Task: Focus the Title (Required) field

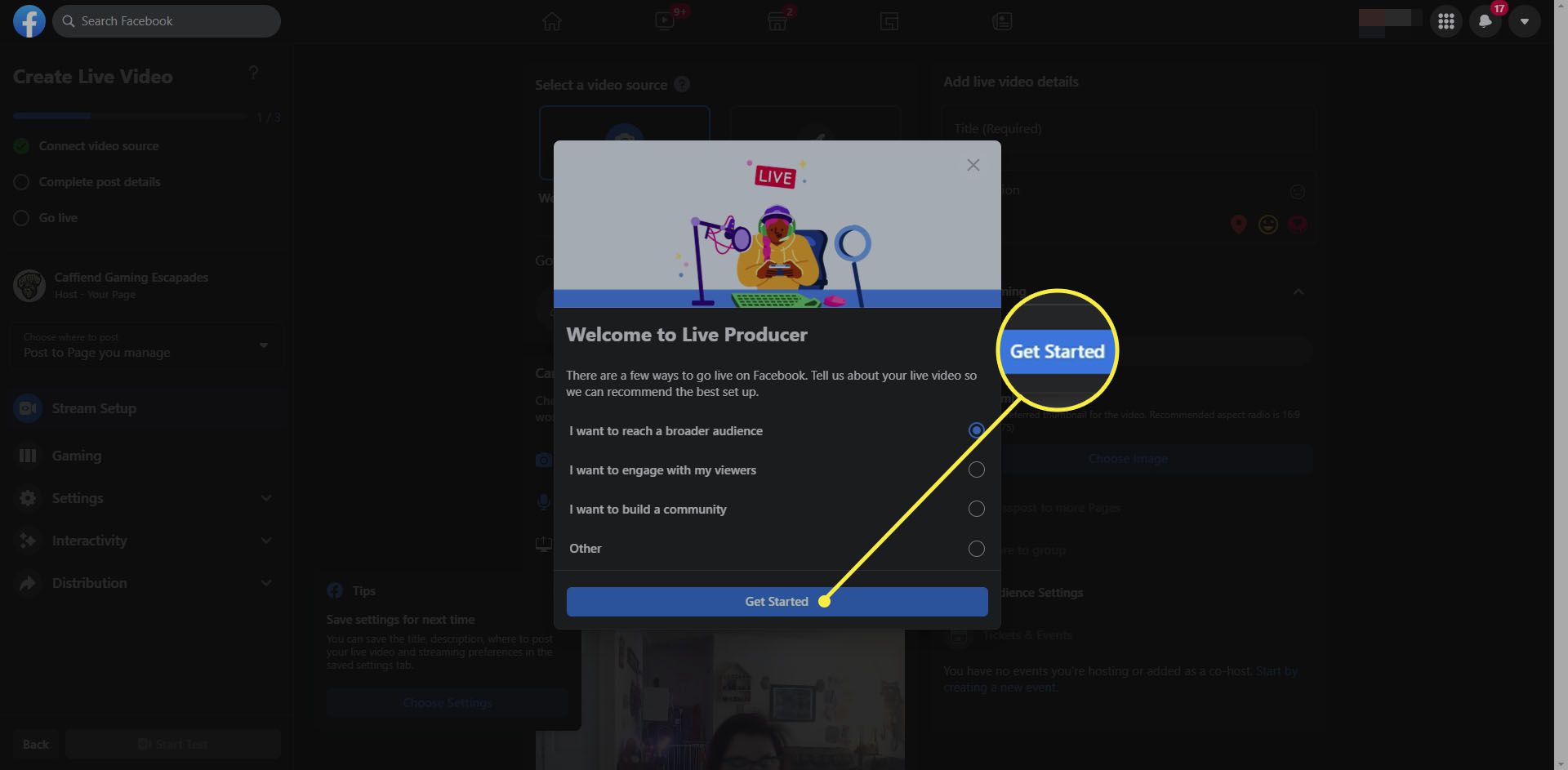Action: 1129,128
